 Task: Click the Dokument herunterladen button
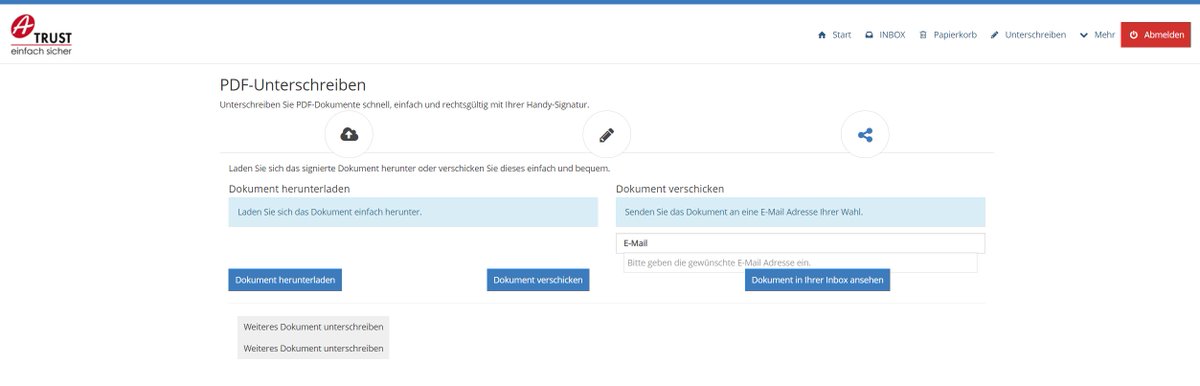tap(285, 280)
